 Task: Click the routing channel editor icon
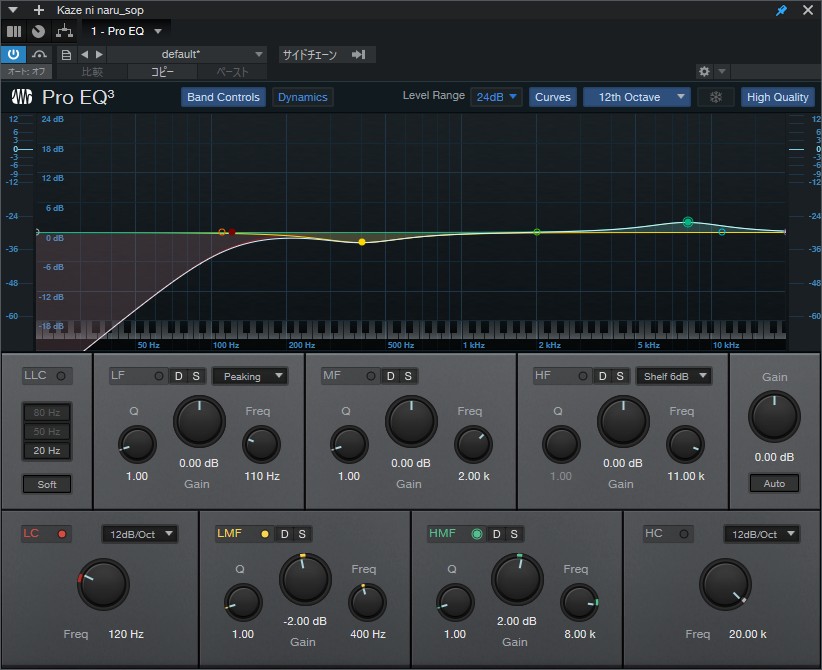63,31
